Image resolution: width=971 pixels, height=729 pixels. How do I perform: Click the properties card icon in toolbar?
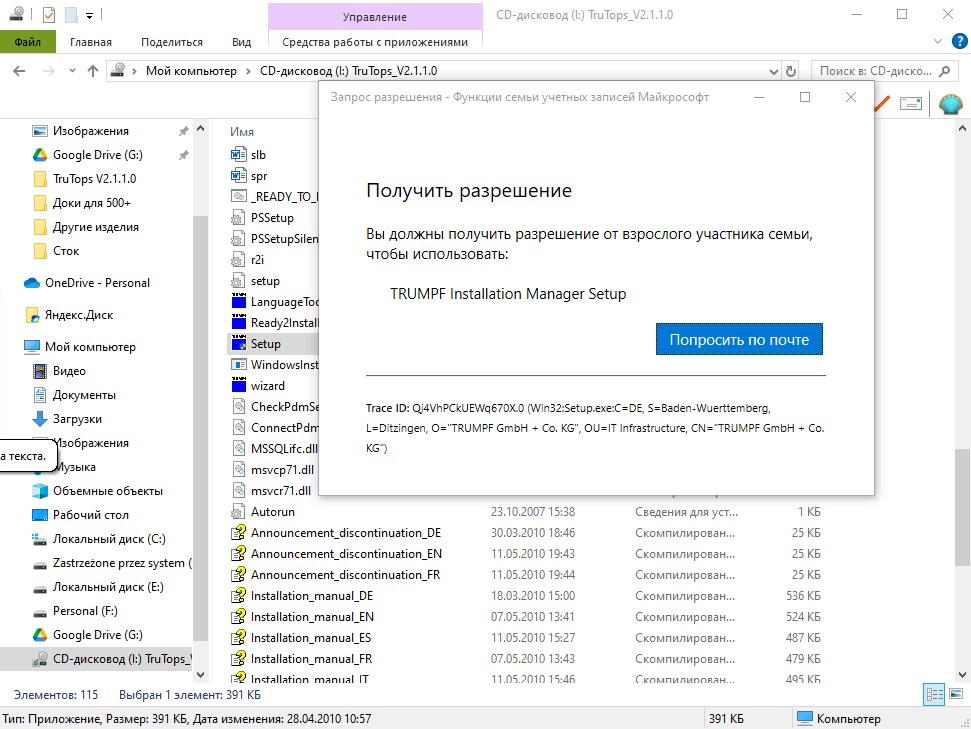[x=910, y=103]
